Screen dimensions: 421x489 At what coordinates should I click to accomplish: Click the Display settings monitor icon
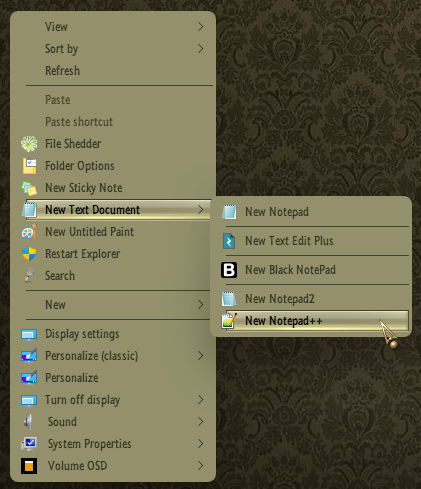(x=29, y=334)
